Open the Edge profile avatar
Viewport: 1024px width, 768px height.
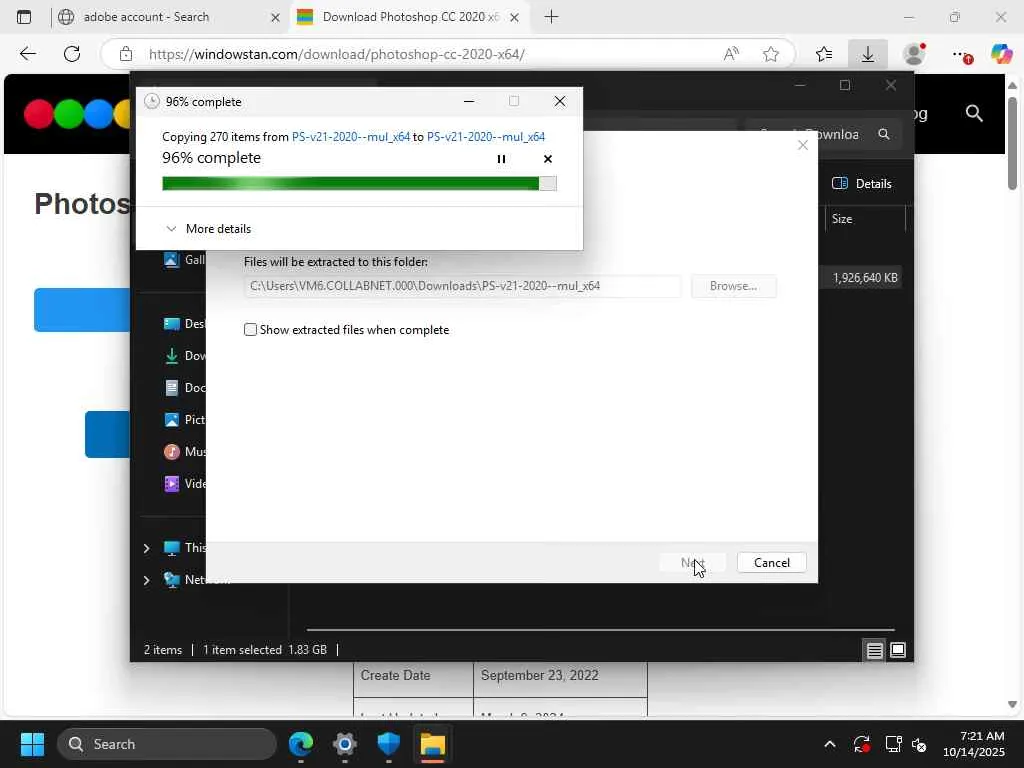914,54
